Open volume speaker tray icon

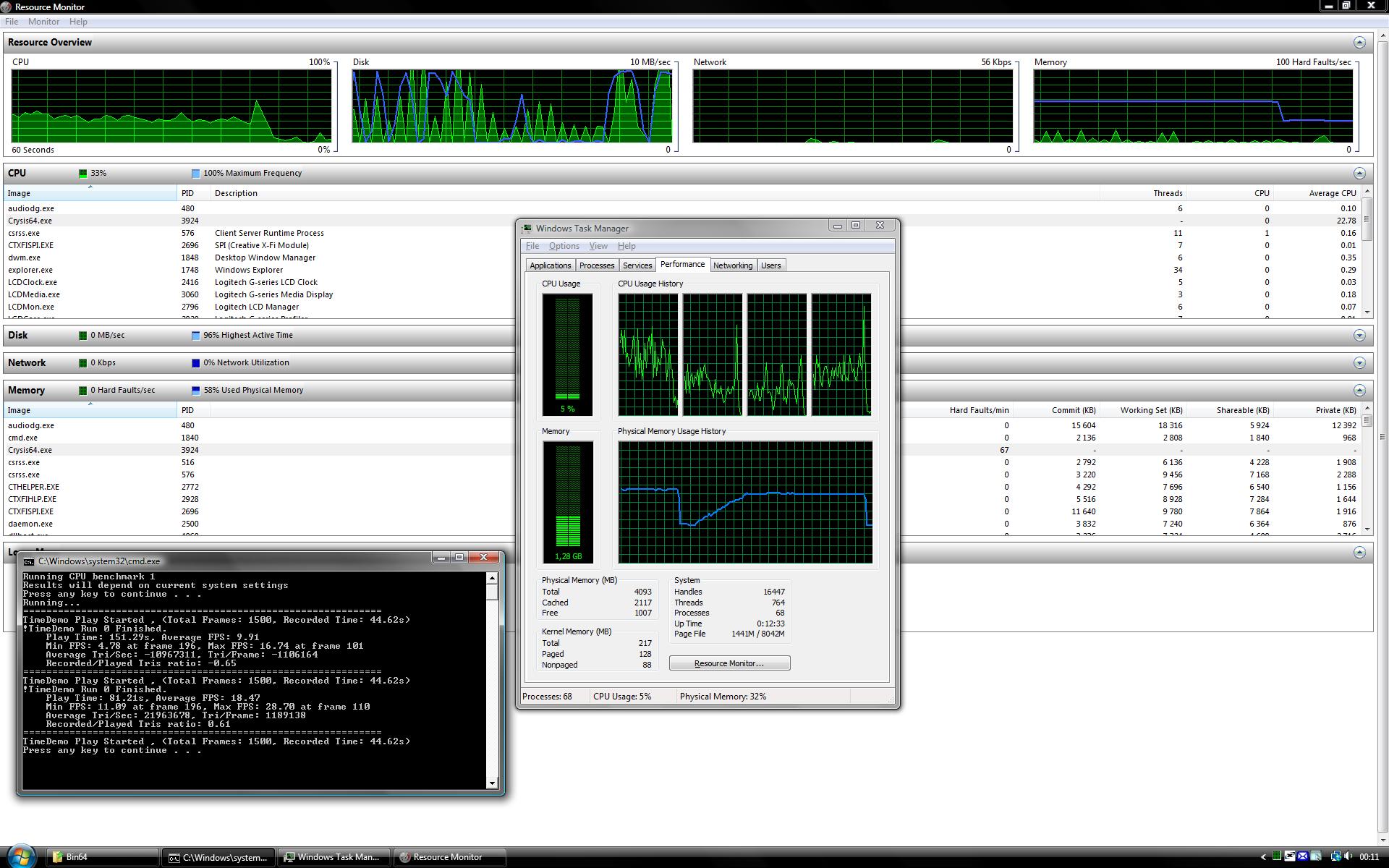(x=1348, y=856)
